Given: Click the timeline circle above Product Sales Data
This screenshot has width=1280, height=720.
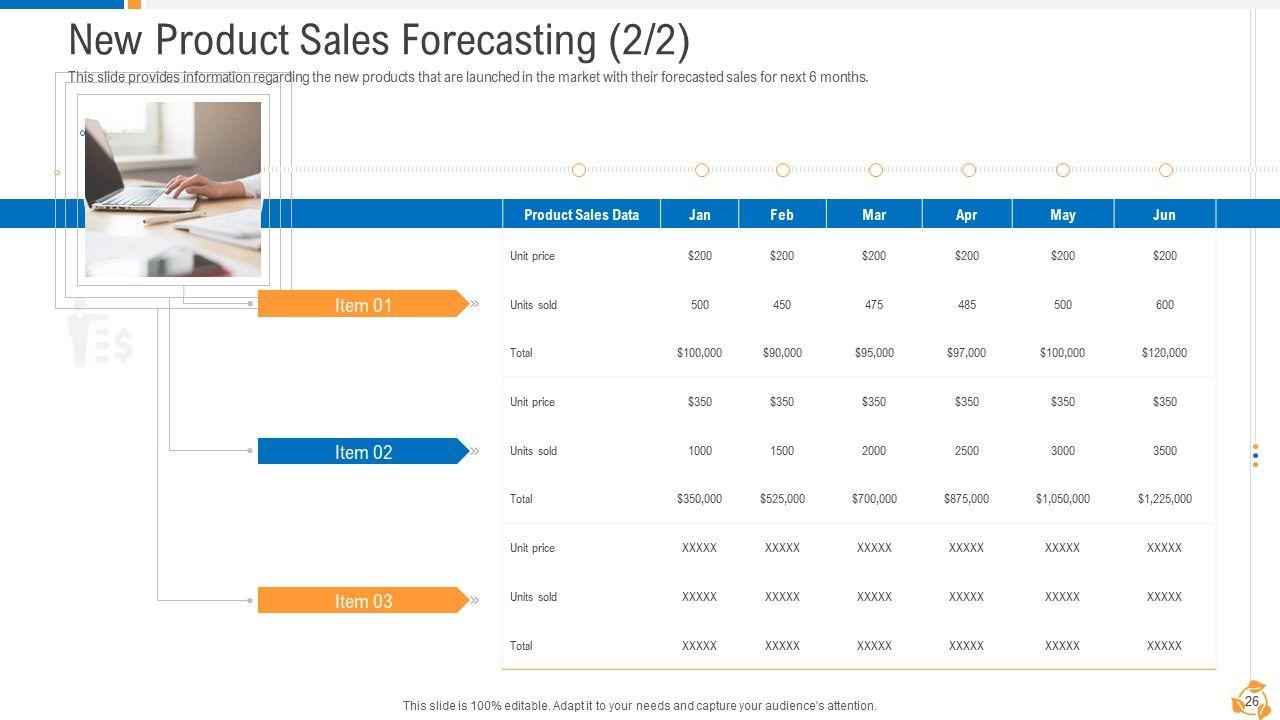Looking at the screenshot, I should (579, 171).
